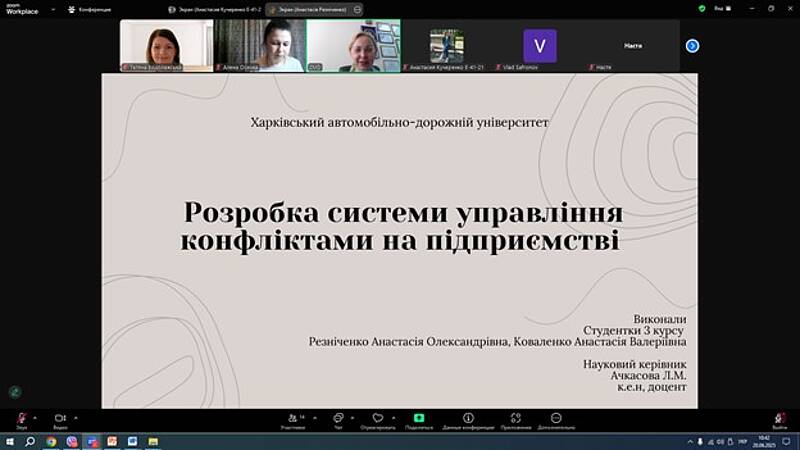Open the View layout button

(x=722, y=9)
